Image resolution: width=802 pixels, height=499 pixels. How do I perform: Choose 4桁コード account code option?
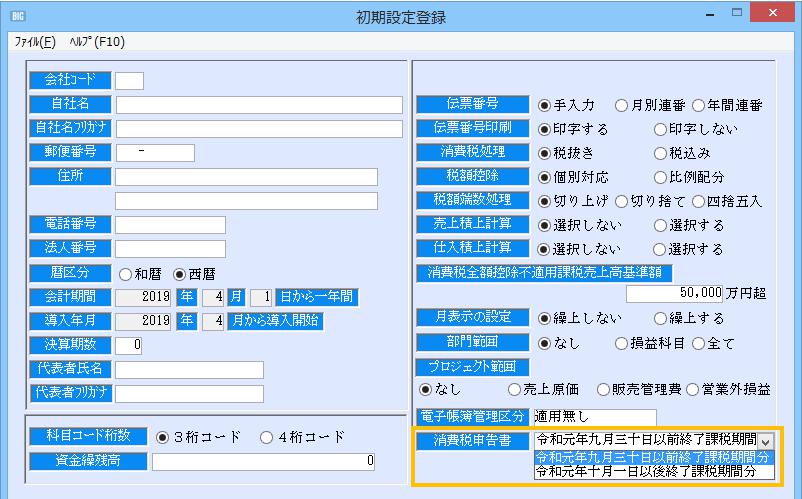[266, 437]
